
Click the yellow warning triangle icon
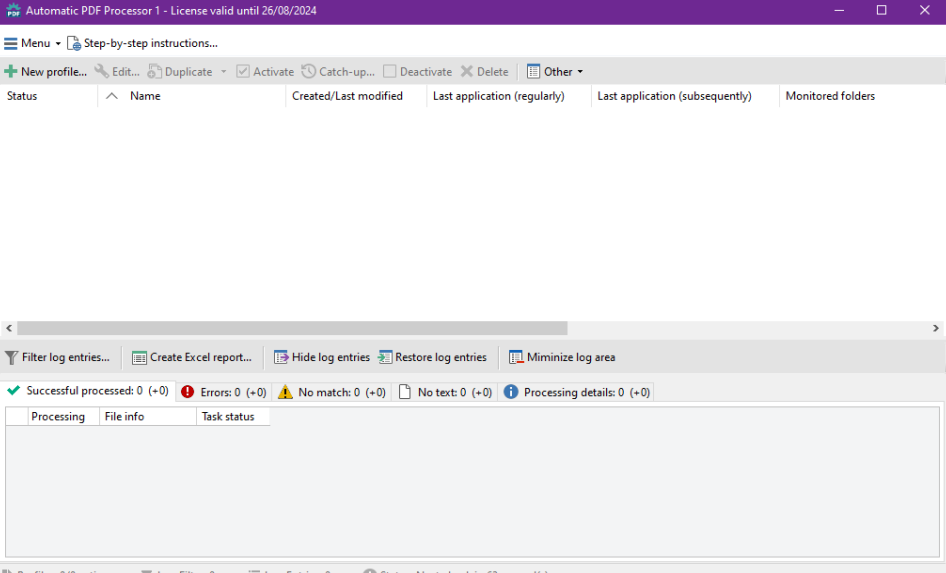pos(285,392)
